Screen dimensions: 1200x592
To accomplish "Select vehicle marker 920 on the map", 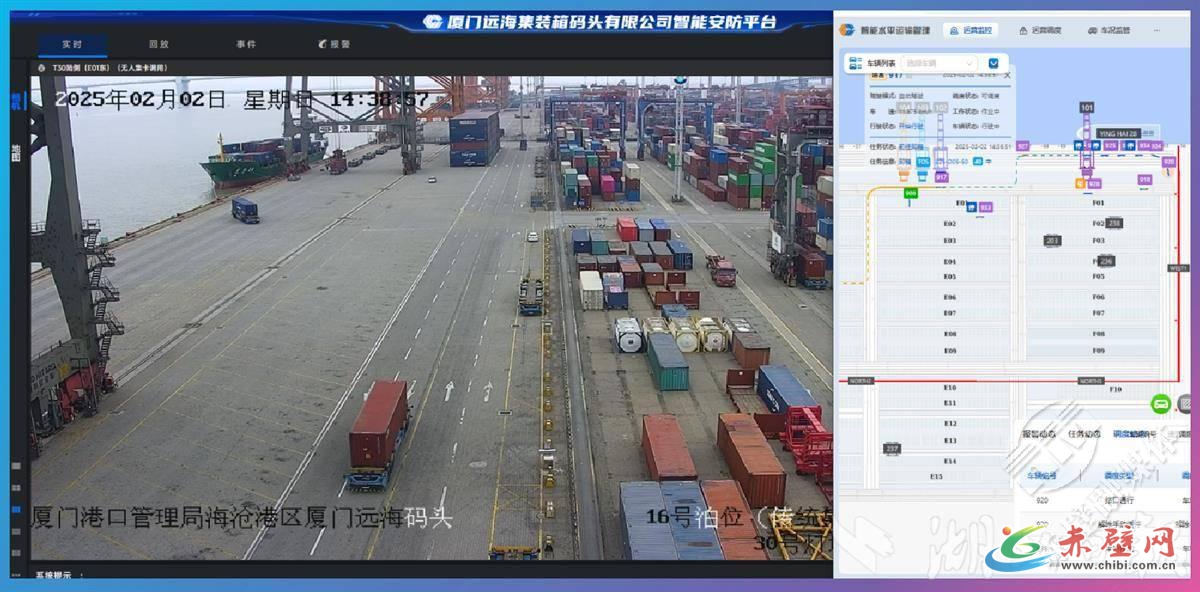I will click(x=1168, y=161).
